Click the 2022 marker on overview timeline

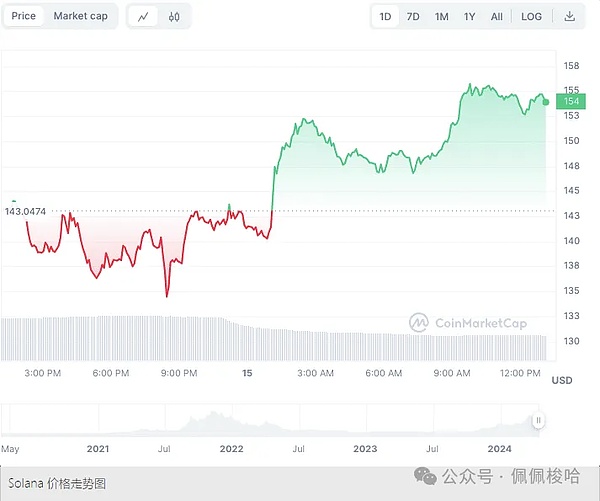(x=232, y=450)
